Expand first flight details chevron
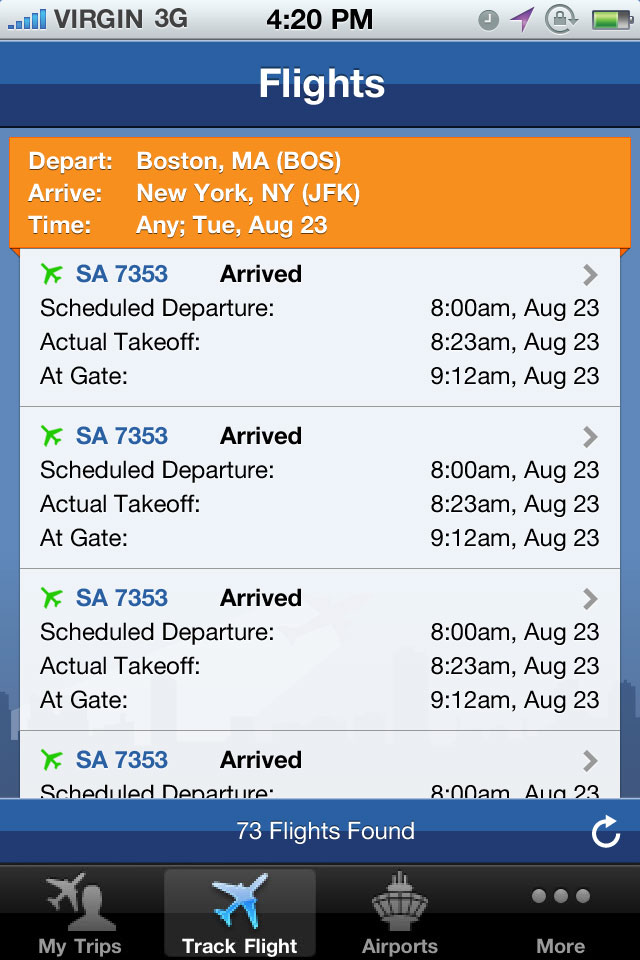Screen dimensions: 640x960 (x=590, y=275)
